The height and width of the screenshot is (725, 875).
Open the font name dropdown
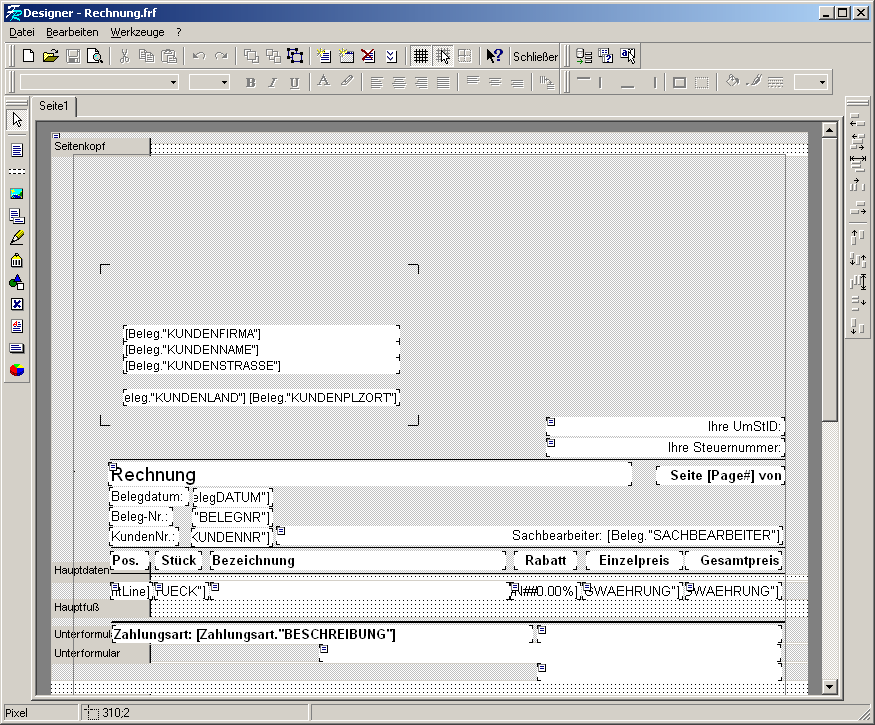[173, 83]
